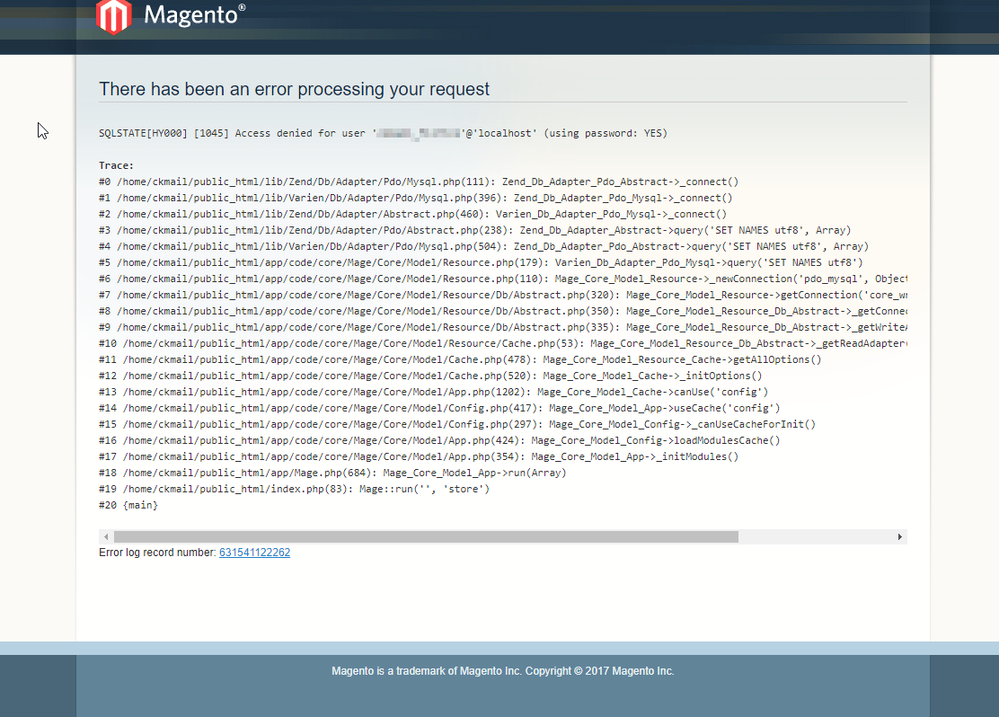Click the horizontal scrollbar thumb
The height and width of the screenshot is (717, 999).
click(426, 537)
